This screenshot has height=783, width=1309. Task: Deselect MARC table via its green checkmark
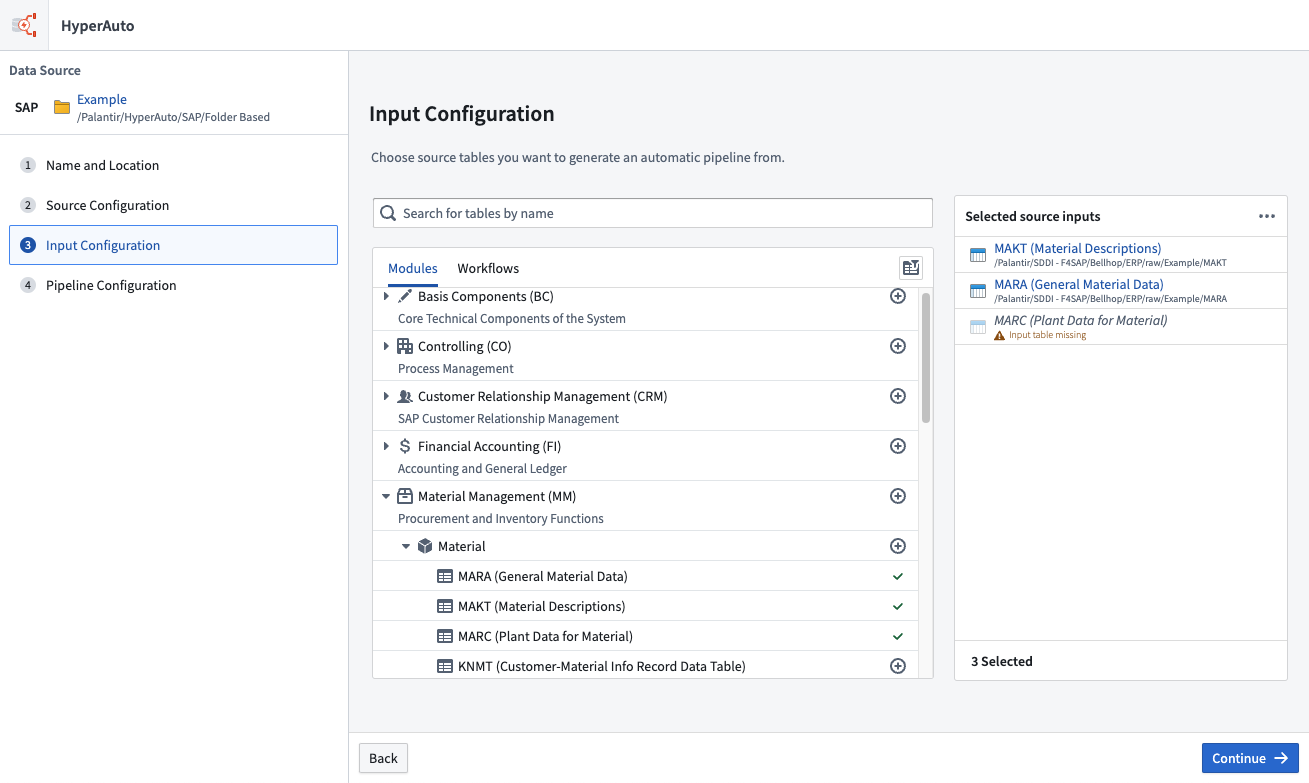(x=898, y=637)
